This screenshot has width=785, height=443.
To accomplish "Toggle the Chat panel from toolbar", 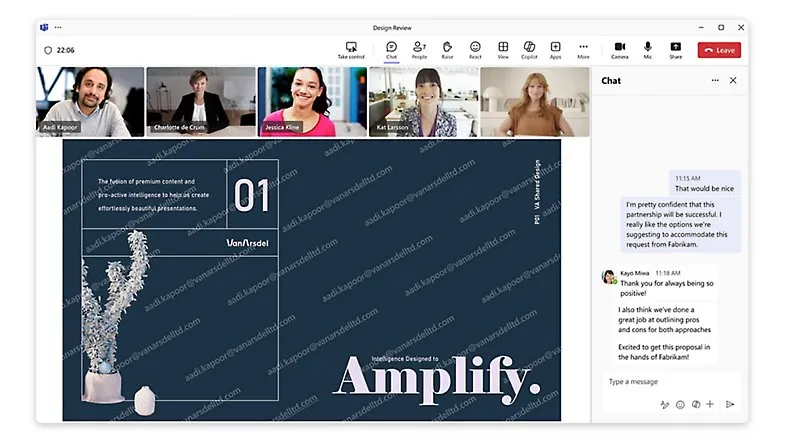I will coord(391,49).
